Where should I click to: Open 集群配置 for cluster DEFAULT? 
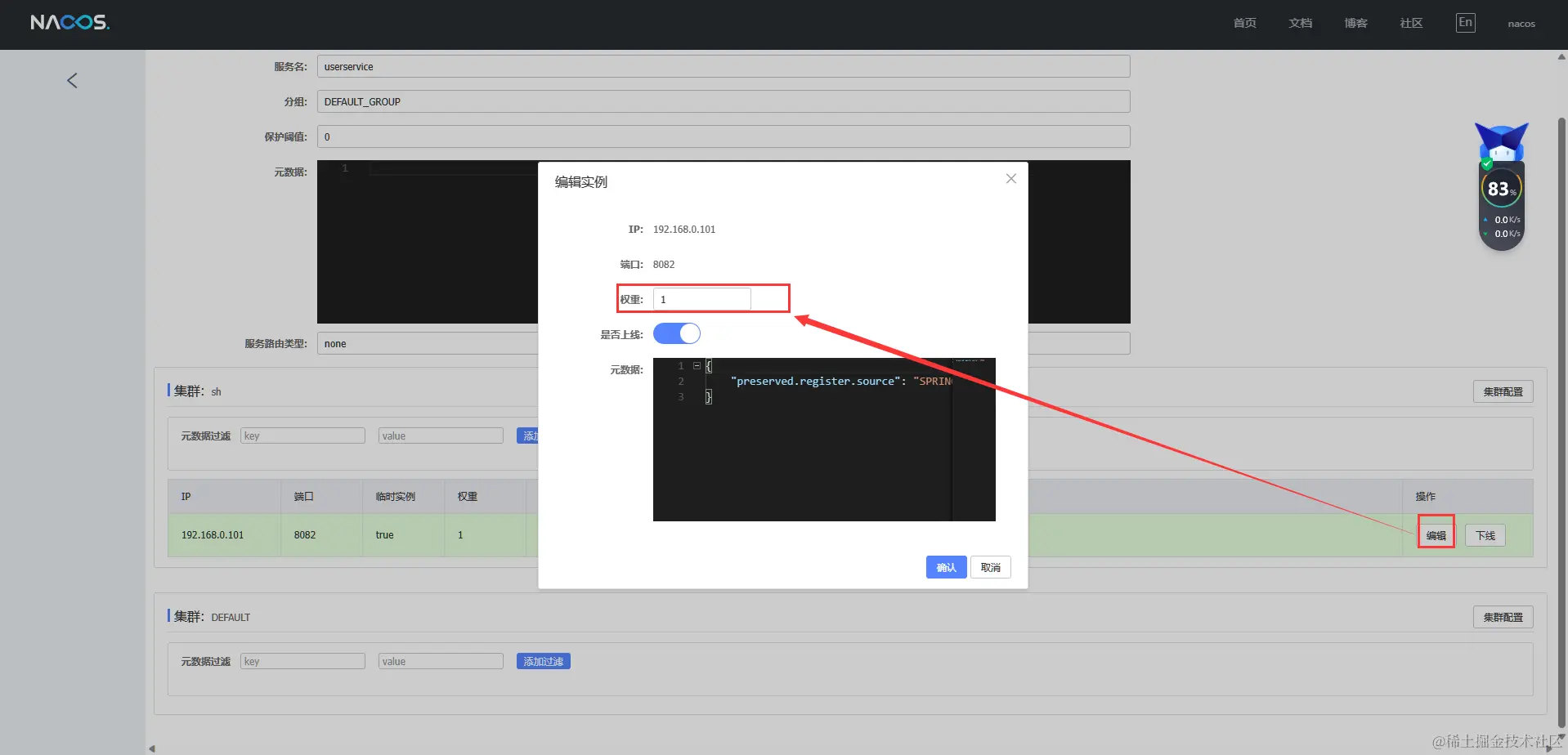tap(1503, 617)
